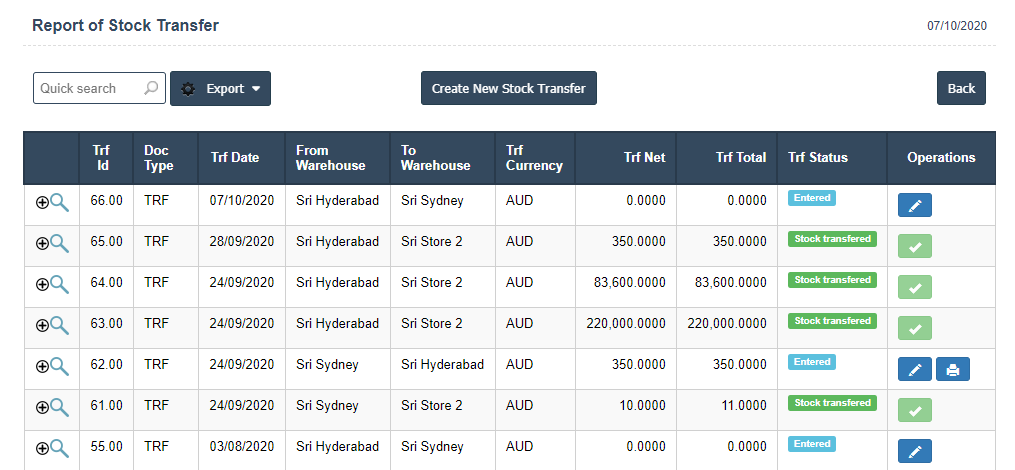Image resolution: width=1015 pixels, height=470 pixels.
Task: Sort by Trf Id column header
Action: coord(101,158)
